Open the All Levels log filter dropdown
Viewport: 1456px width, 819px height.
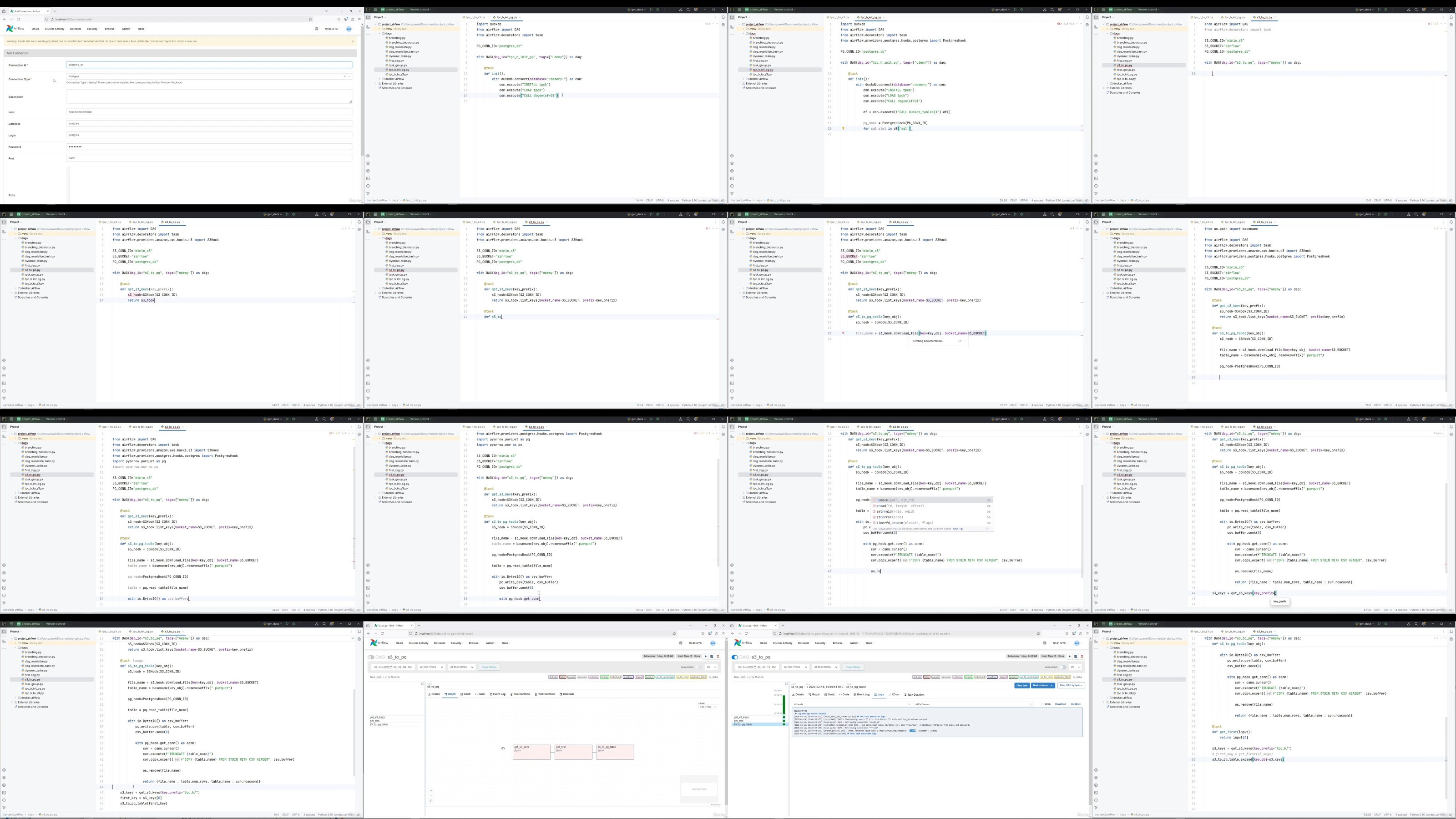coord(852,704)
